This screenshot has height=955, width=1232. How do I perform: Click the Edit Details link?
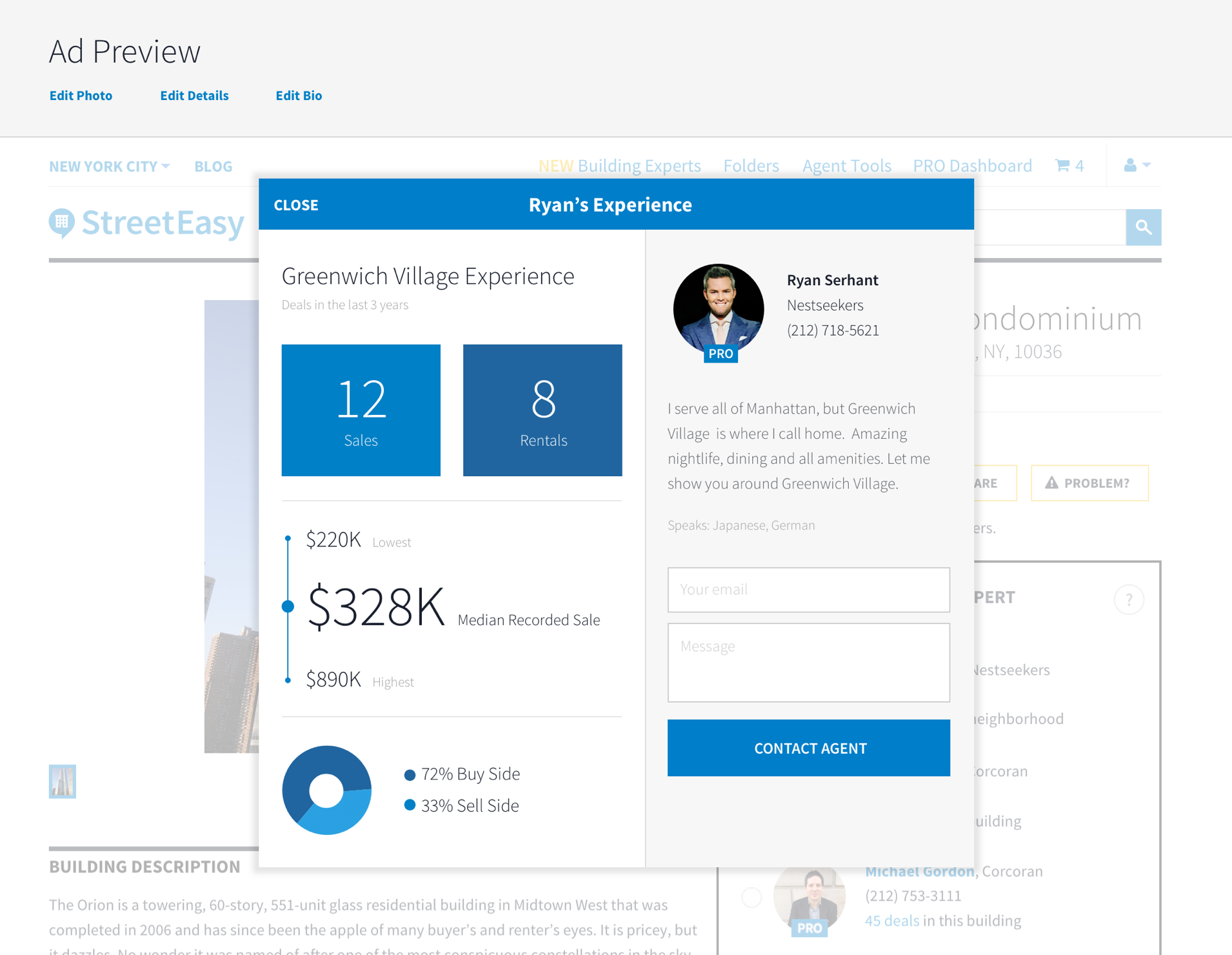194,95
